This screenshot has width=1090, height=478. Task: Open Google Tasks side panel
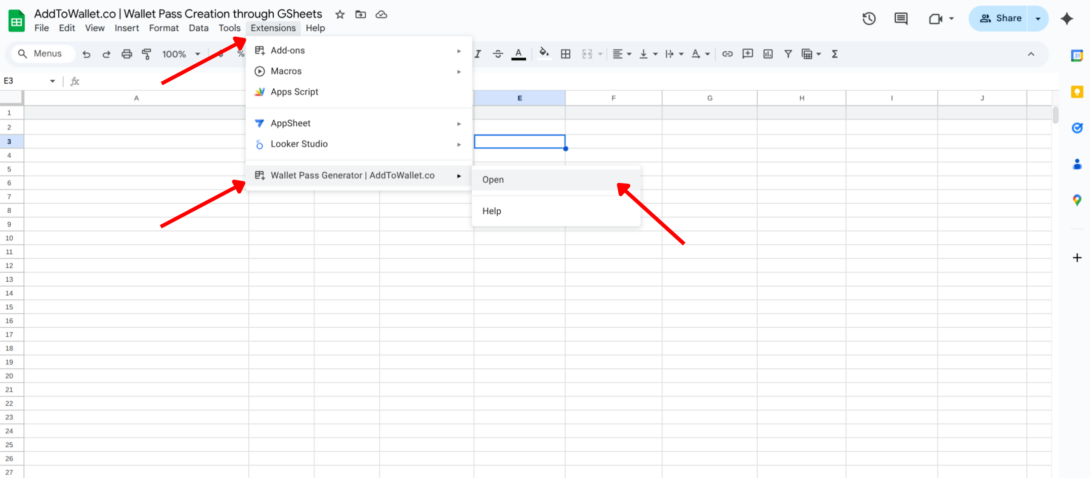click(1077, 128)
